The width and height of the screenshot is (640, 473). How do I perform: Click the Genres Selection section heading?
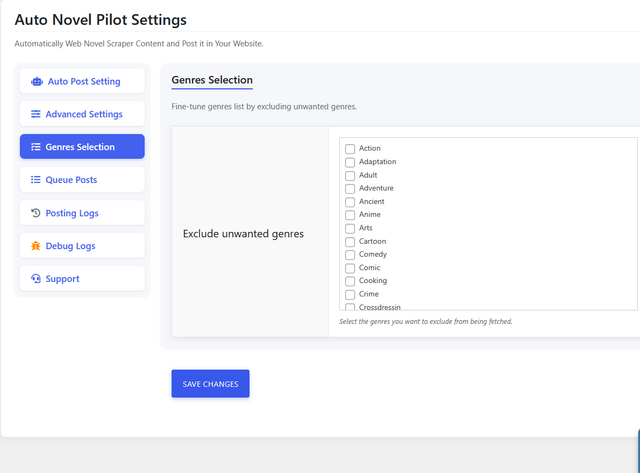click(212, 80)
